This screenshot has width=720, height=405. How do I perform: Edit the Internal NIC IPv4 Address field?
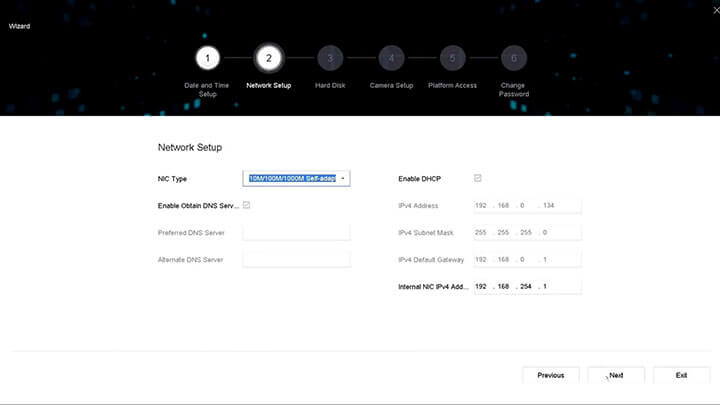click(527, 286)
